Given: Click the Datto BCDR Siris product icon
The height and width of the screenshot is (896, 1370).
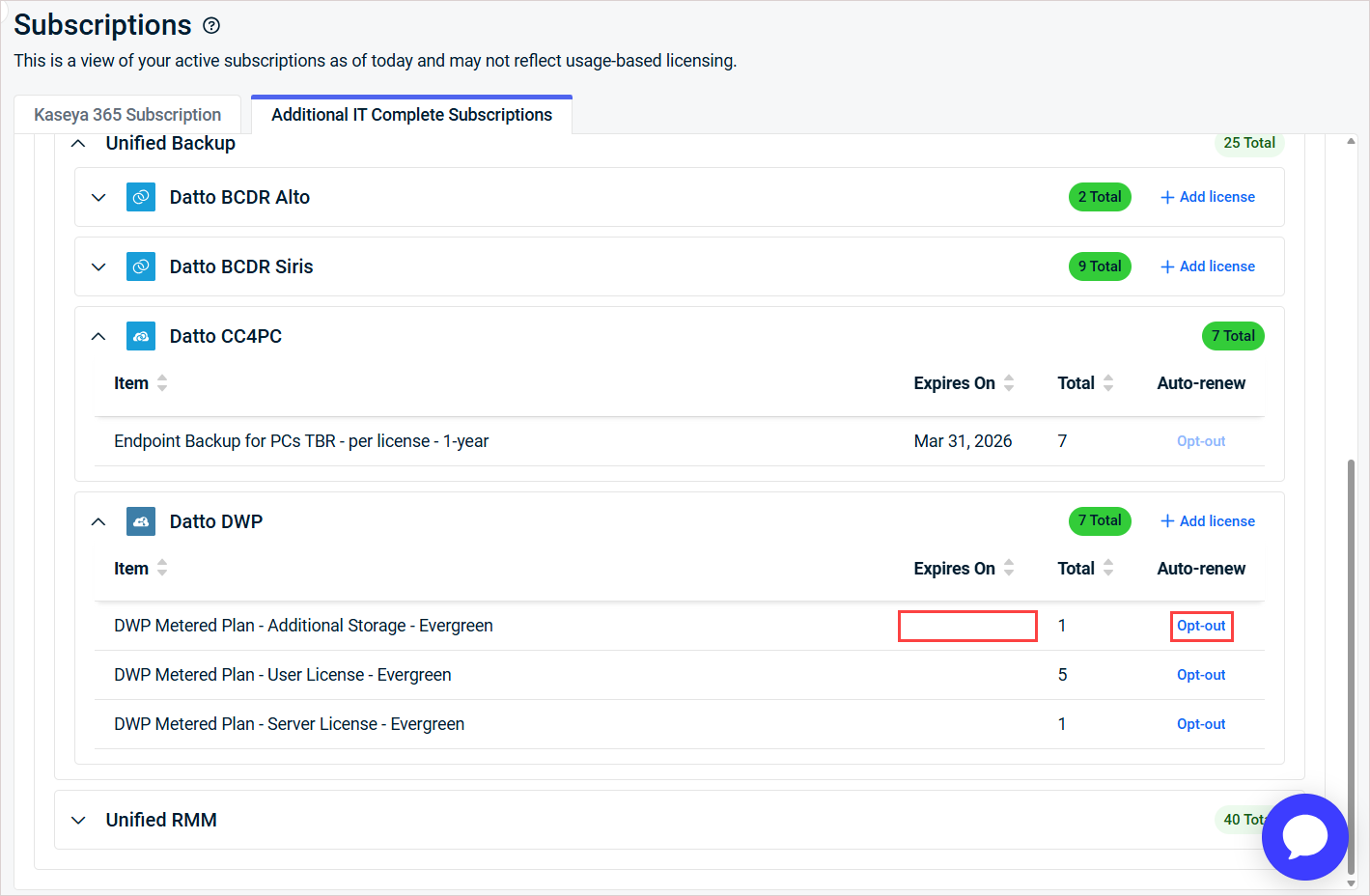Looking at the screenshot, I should pos(141,266).
